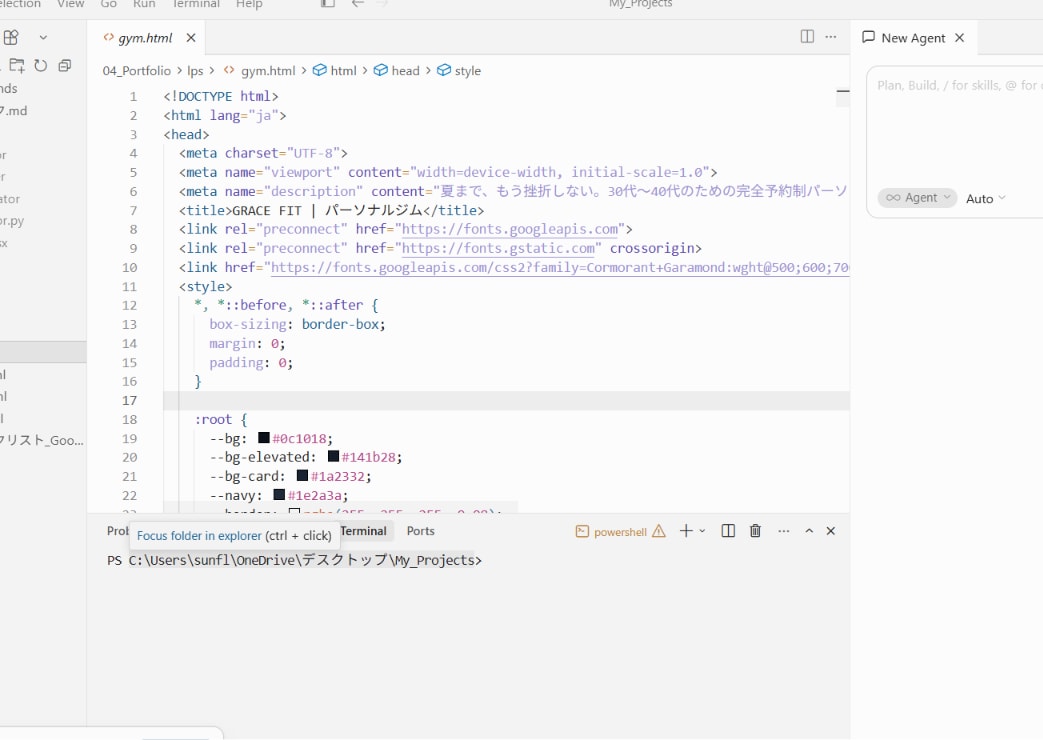Viewport: 1043px width, 740px height.
Task: Select the gym.html editor tab
Action: click(145, 38)
